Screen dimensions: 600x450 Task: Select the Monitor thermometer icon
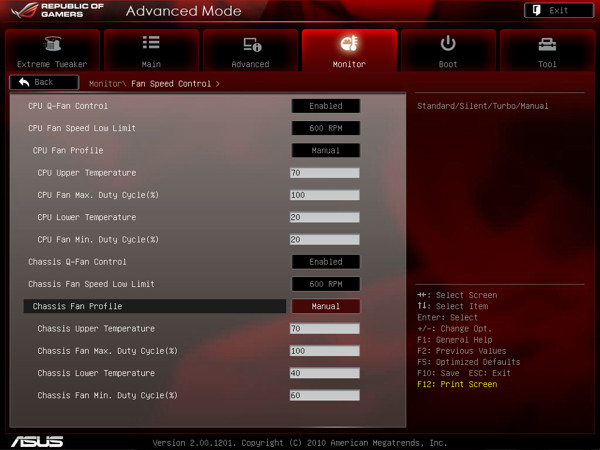(349, 43)
